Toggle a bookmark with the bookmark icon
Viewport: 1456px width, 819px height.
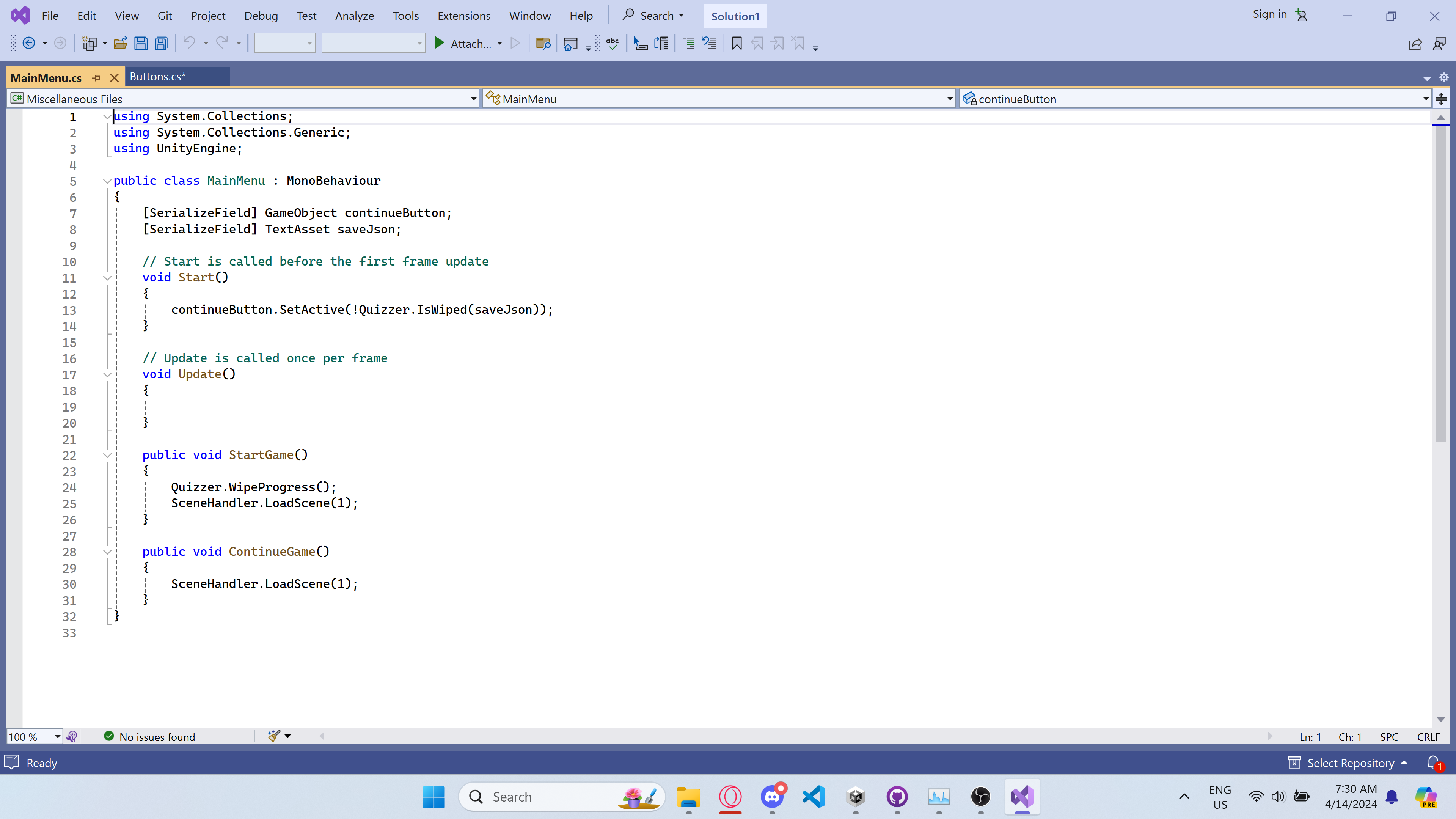click(737, 44)
